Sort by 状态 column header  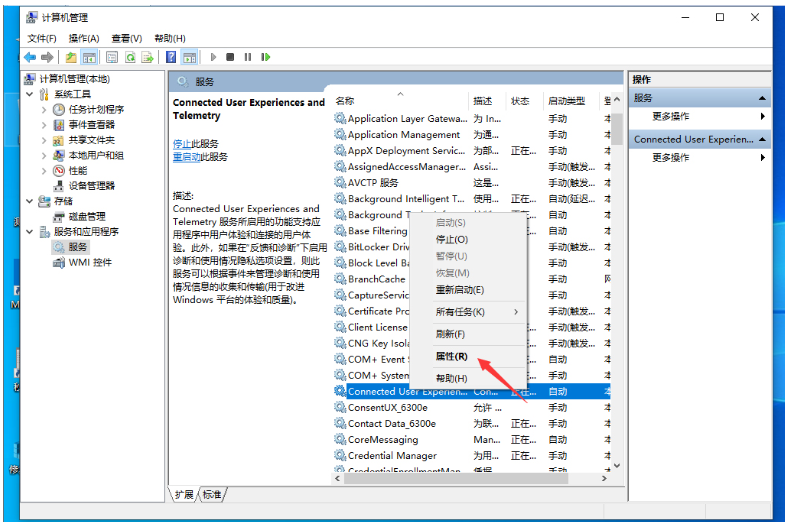pyautogui.click(x=524, y=101)
